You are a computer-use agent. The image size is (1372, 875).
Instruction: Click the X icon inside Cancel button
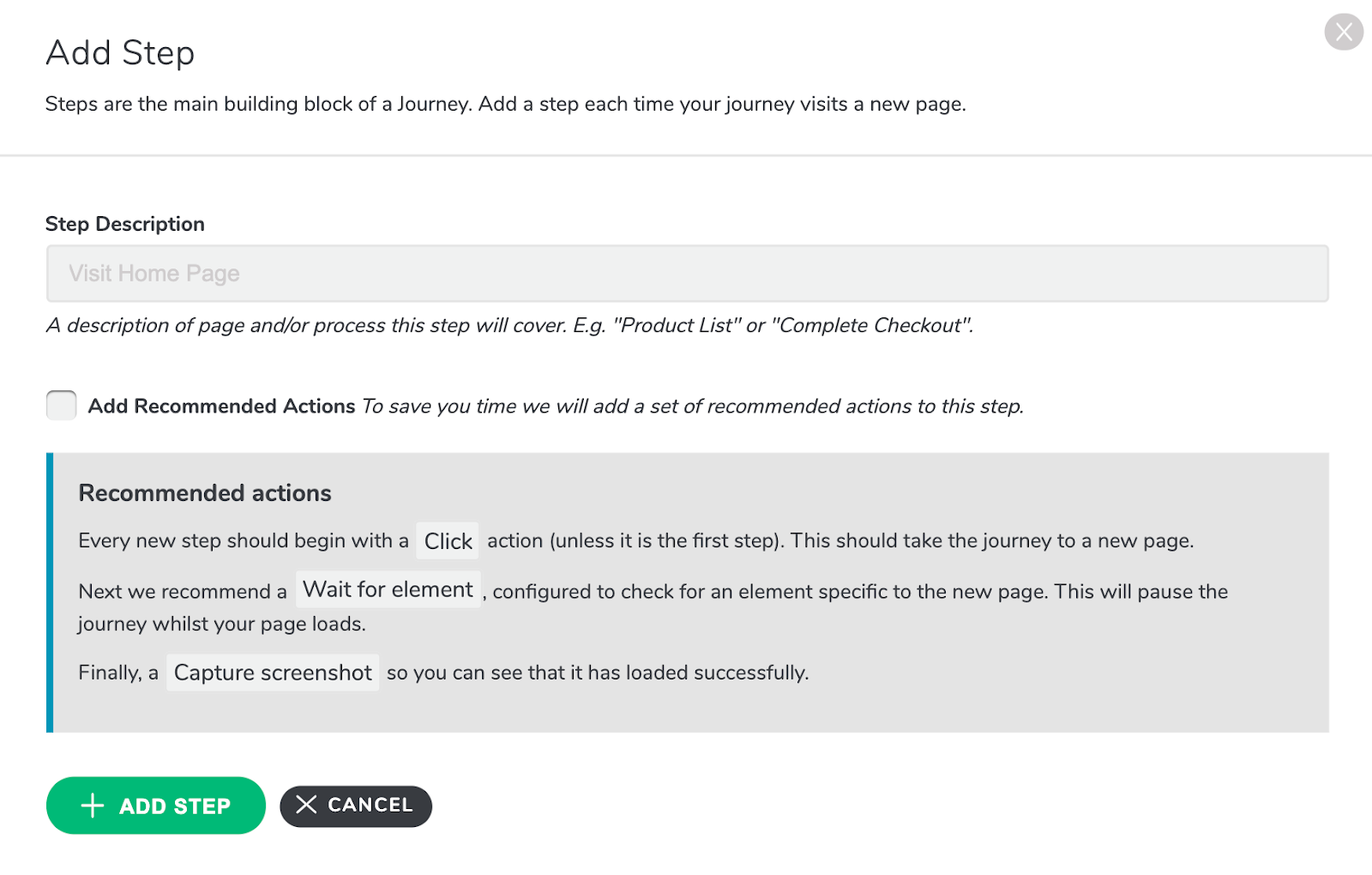(x=306, y=805)
